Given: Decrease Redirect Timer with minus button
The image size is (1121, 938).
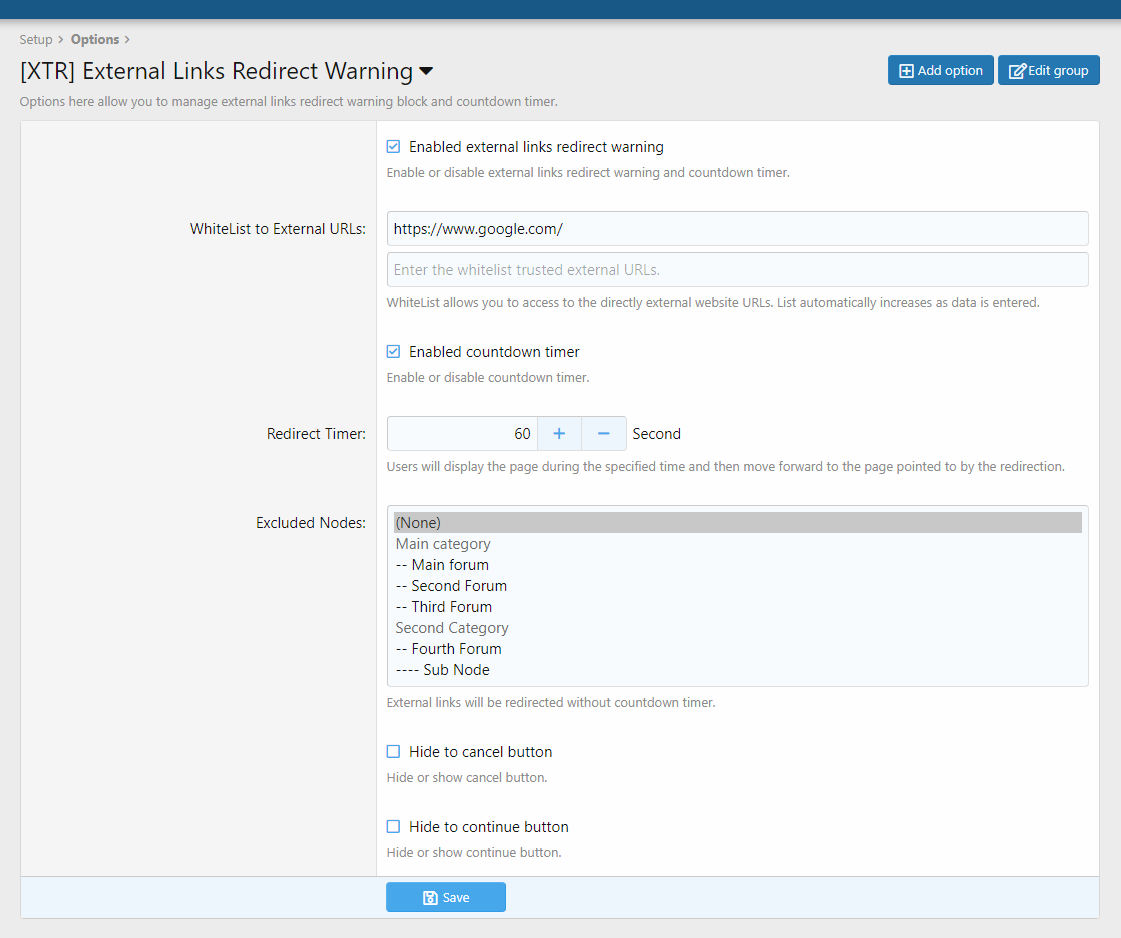Looking at the screenshot, I should (x=604, y=434).
